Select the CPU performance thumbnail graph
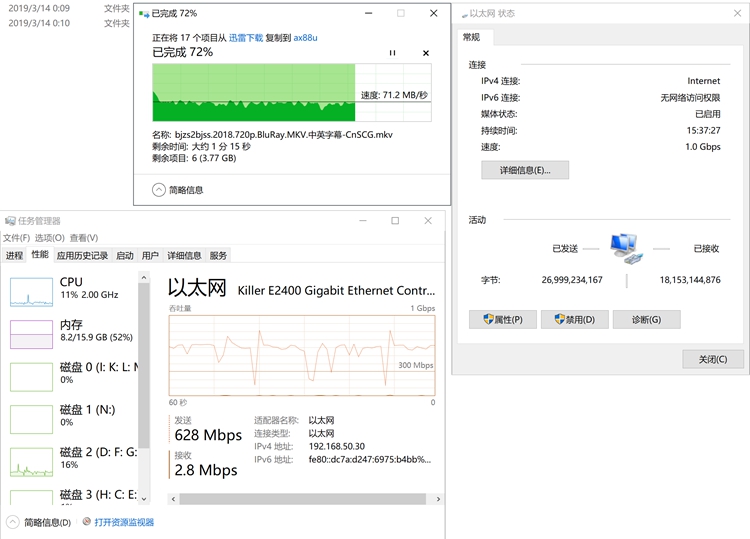 (x=32, y=292)
